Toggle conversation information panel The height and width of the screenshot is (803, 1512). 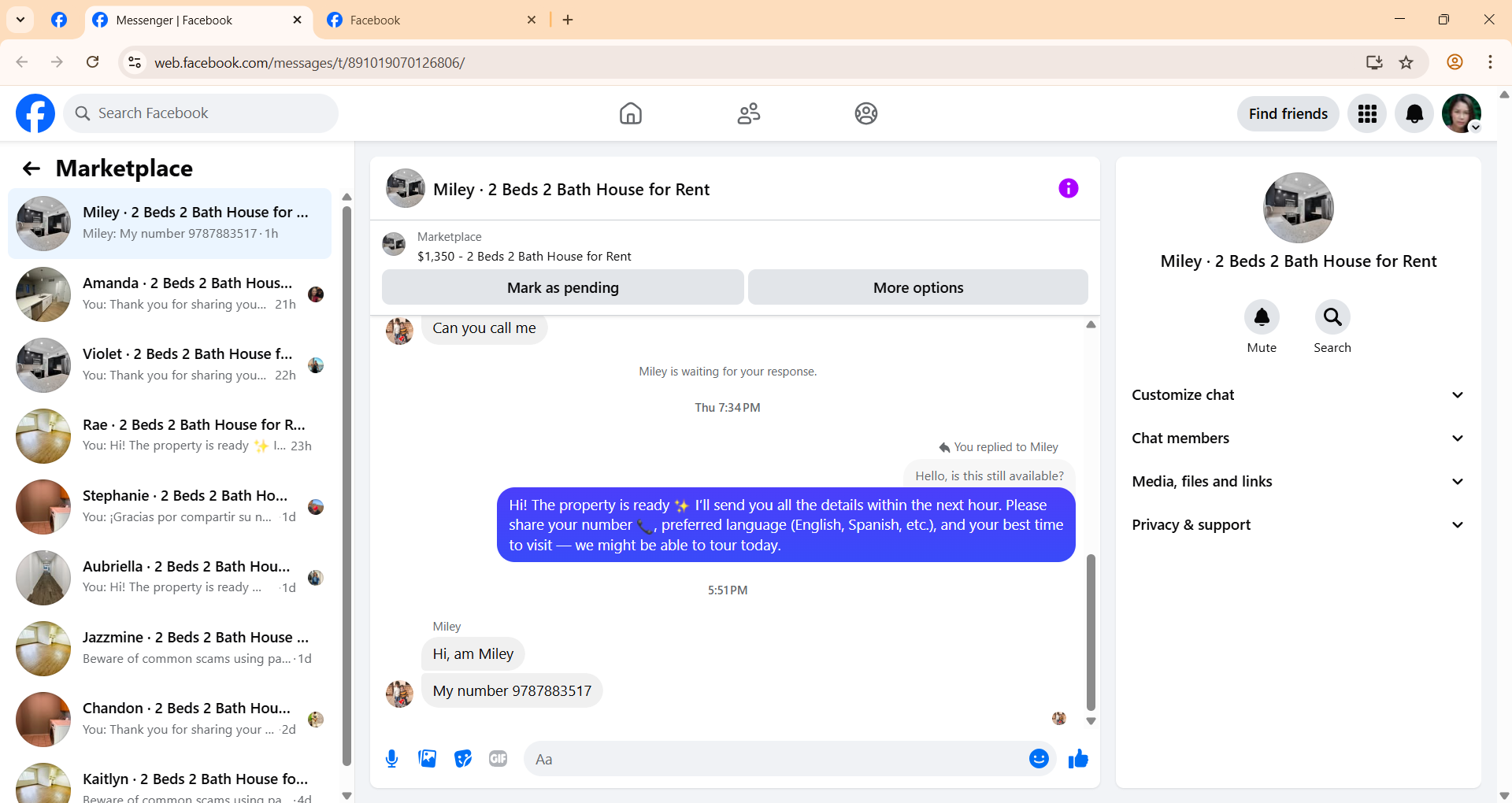tap(1068, 188)
